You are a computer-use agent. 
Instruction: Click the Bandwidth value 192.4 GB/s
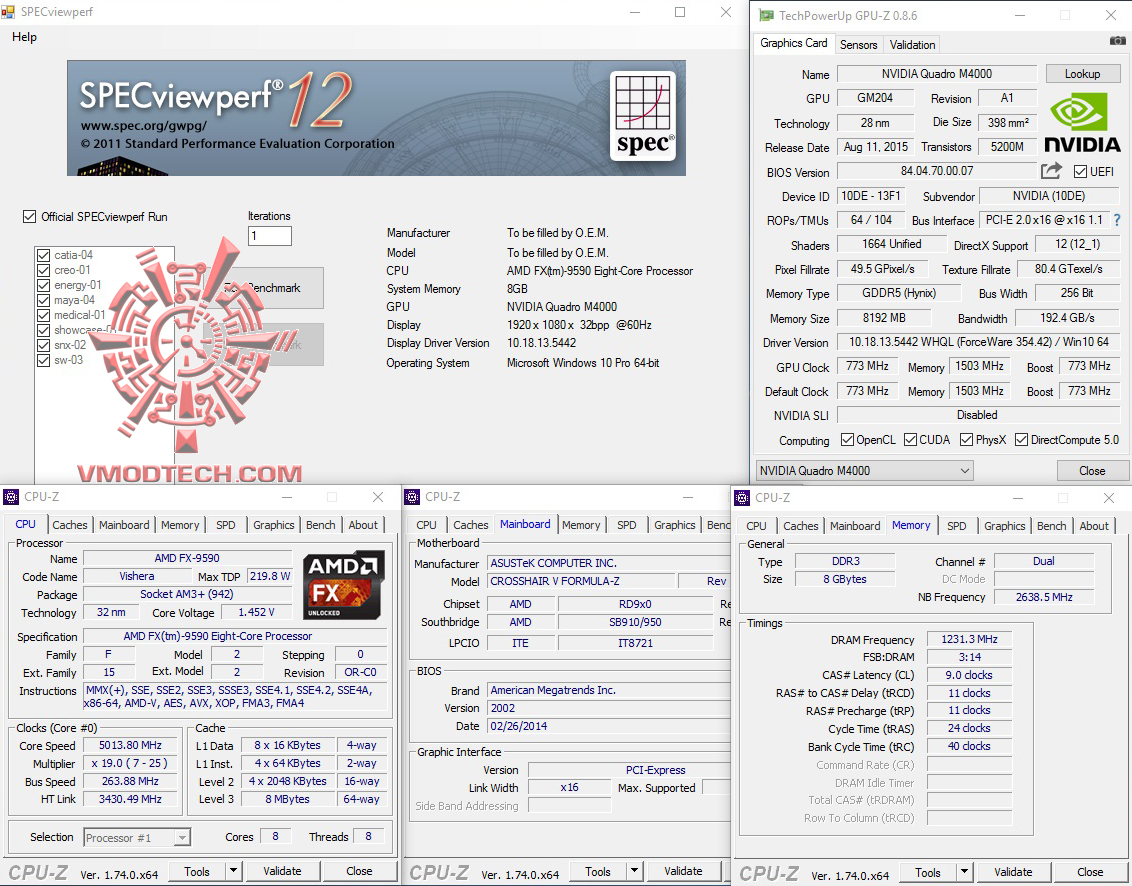pyautogui.click(x=1067, y=318)
